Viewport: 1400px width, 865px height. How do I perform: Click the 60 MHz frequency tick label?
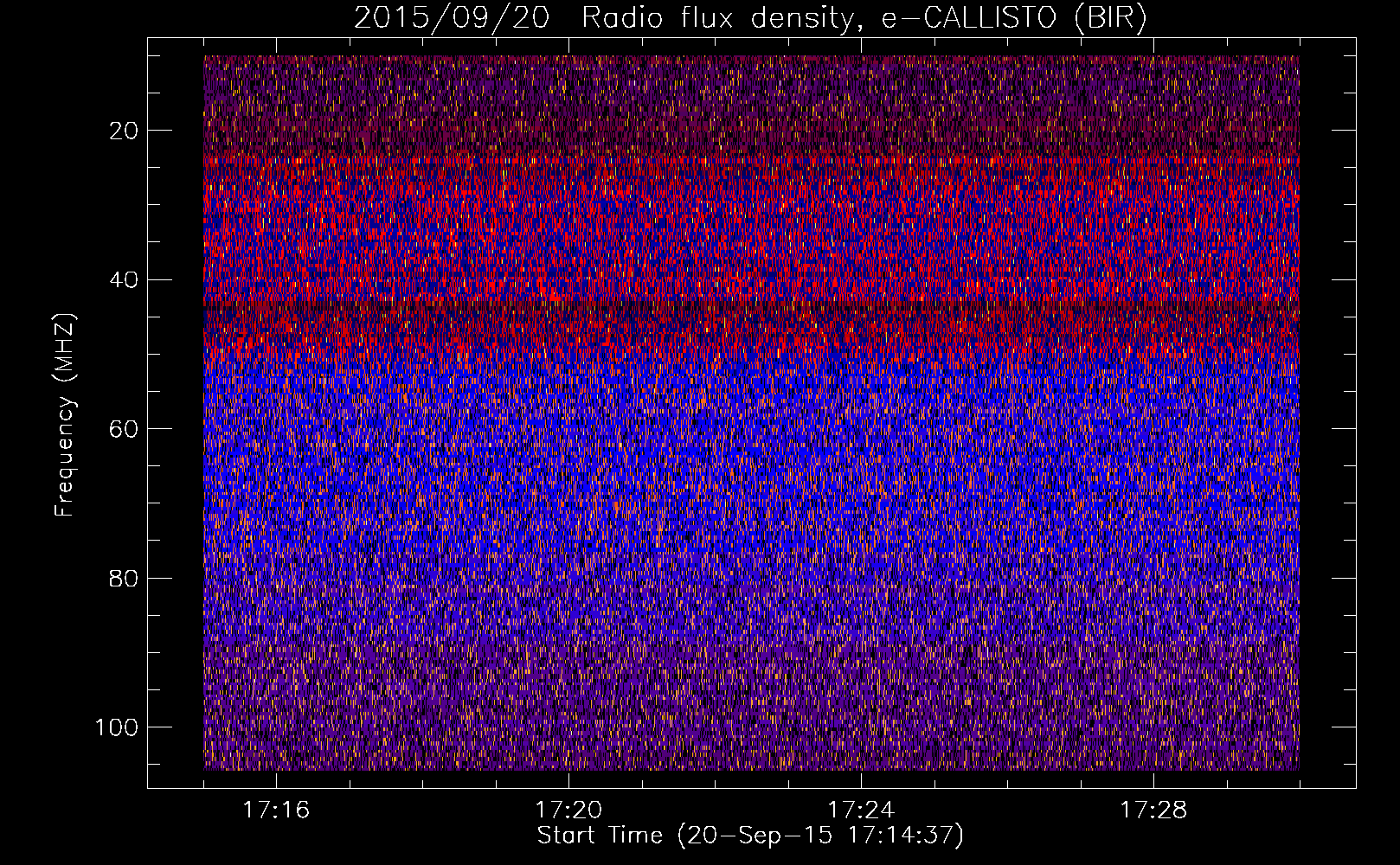pyautogui.click(x=124, y=429)
